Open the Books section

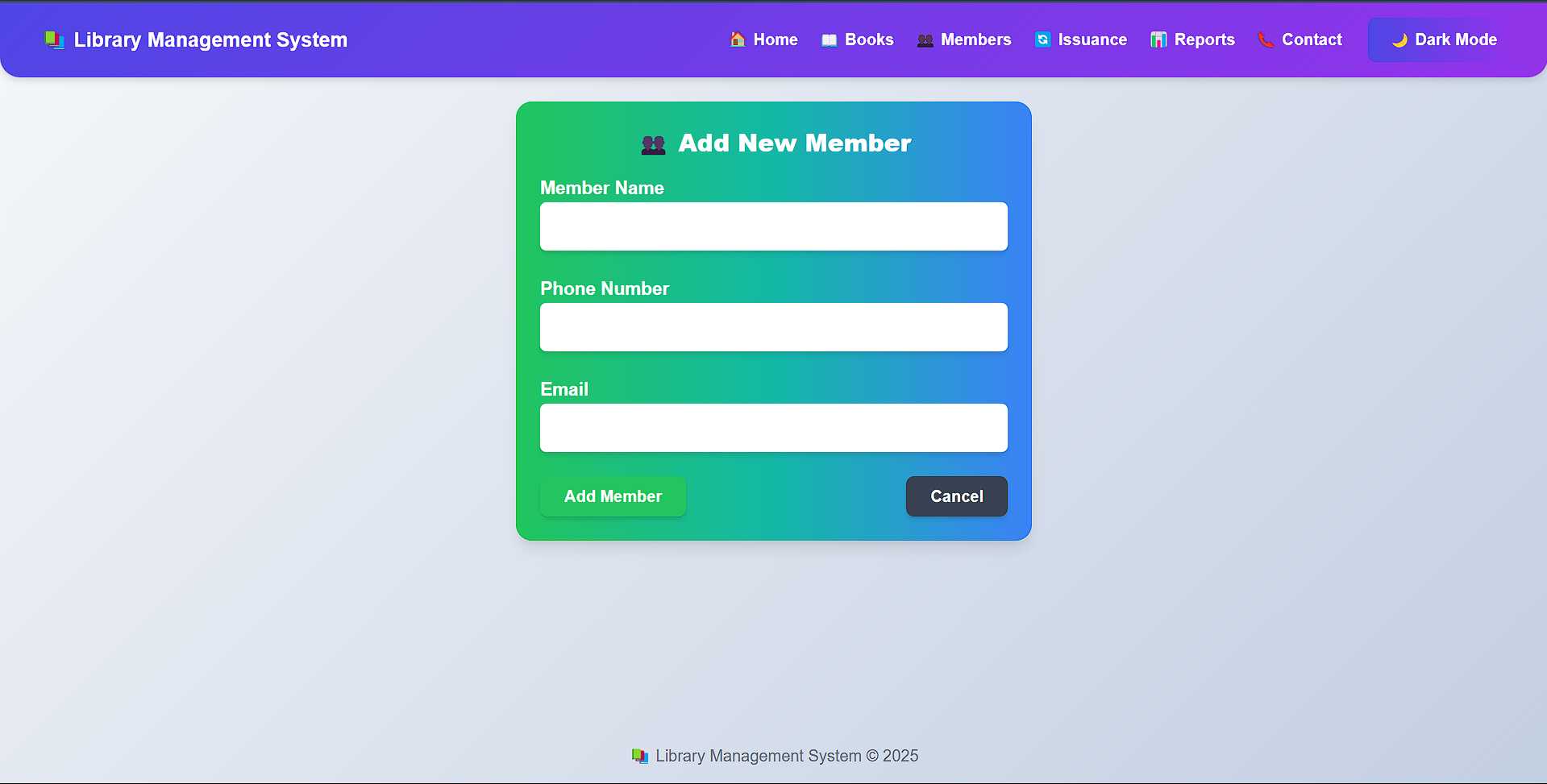tap(857, 39)
